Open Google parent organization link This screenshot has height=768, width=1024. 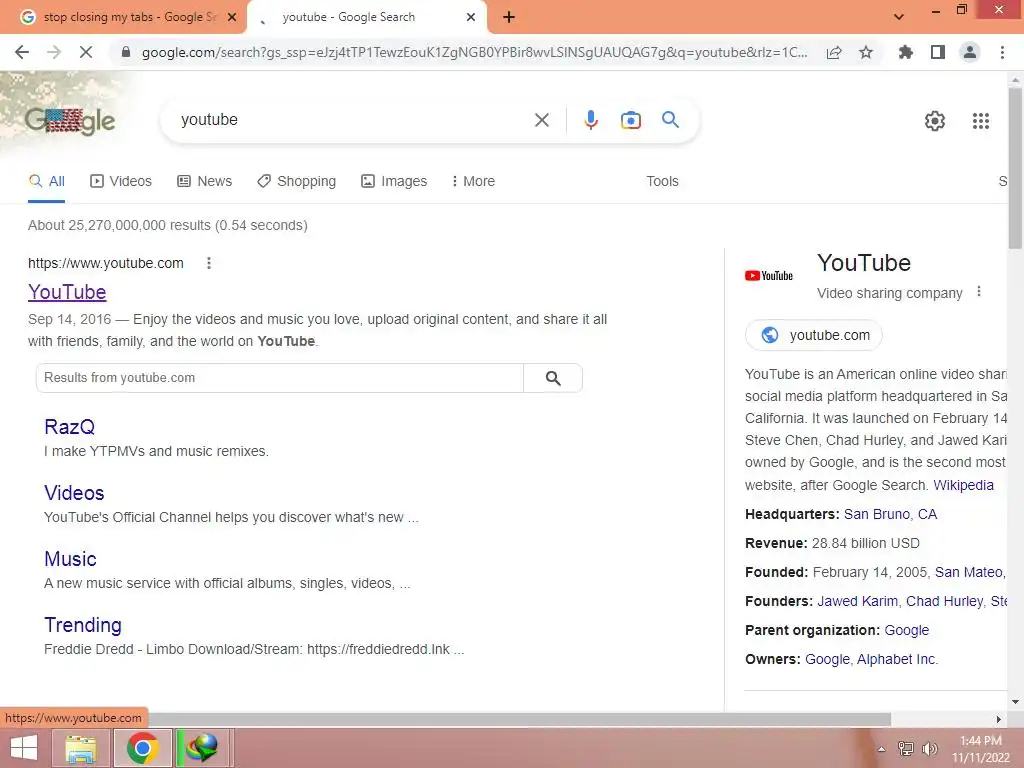(906, 630)
